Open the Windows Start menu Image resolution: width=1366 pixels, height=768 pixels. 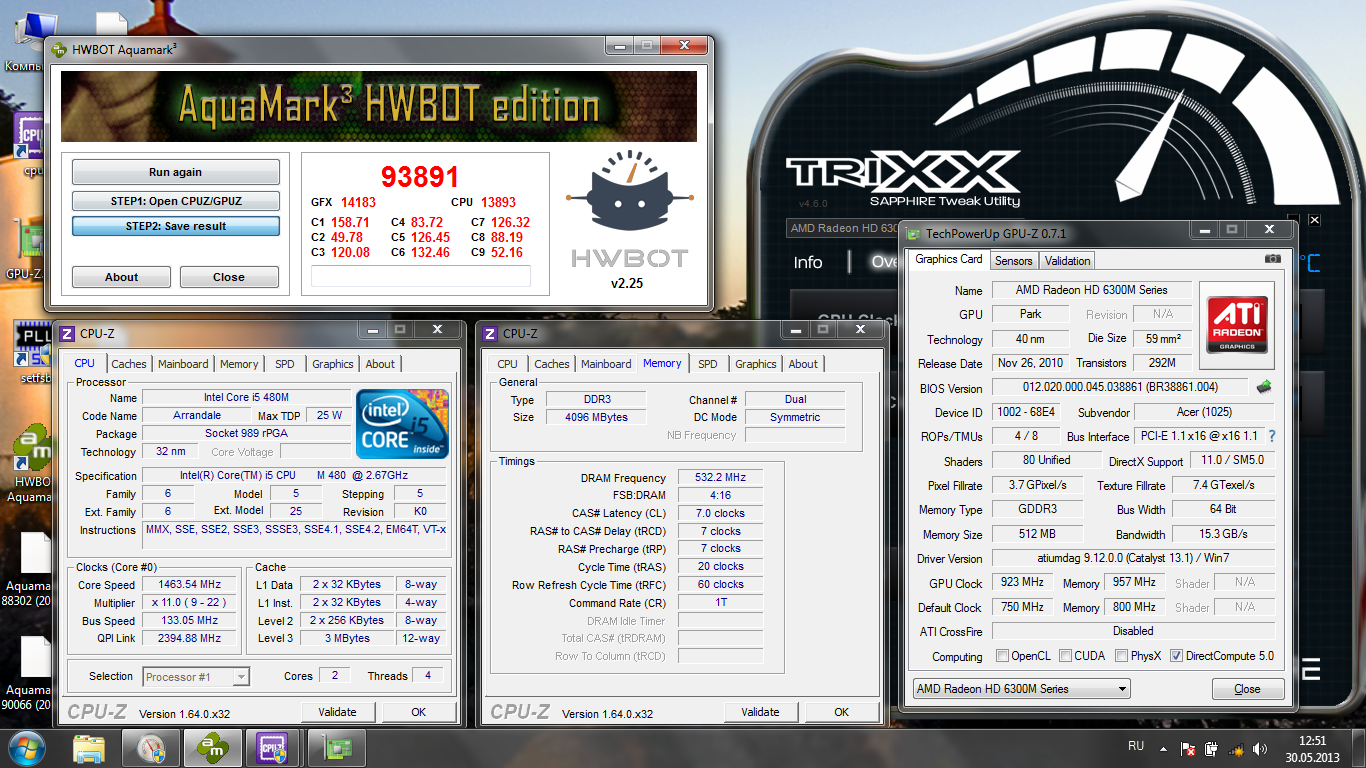point(27,747)
